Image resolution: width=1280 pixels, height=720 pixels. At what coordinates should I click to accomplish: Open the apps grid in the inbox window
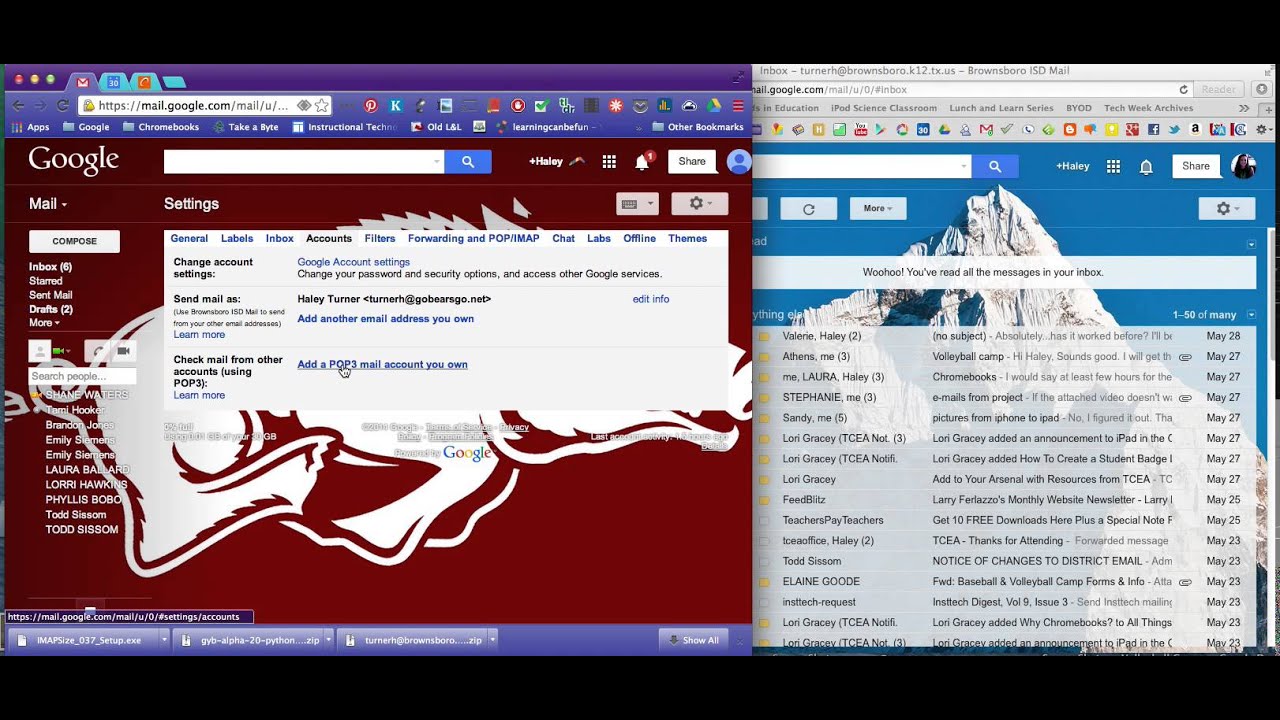tap(1113, 166)
